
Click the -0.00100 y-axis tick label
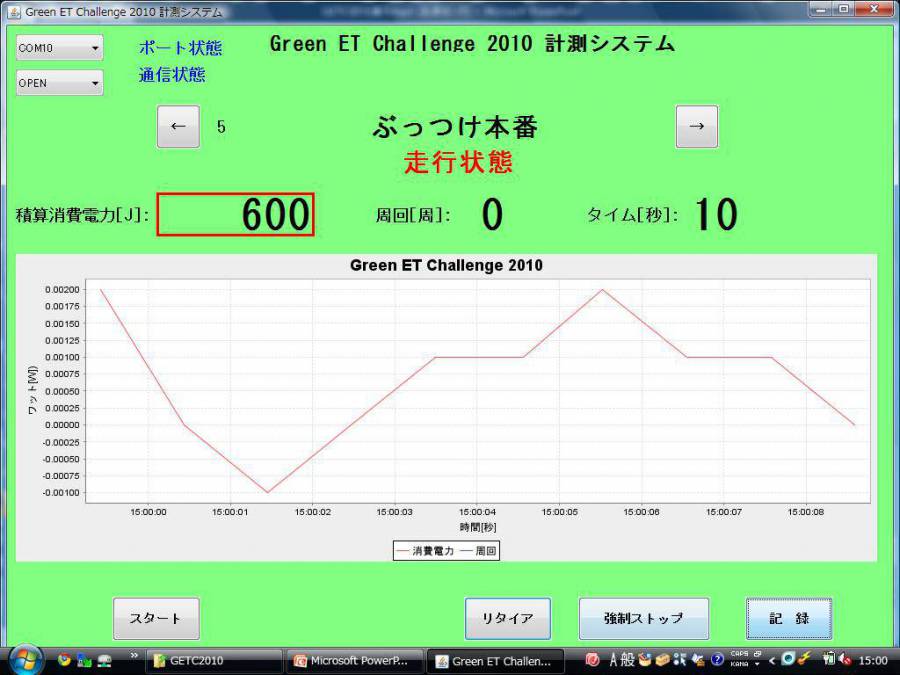click(x=61, y=493)
